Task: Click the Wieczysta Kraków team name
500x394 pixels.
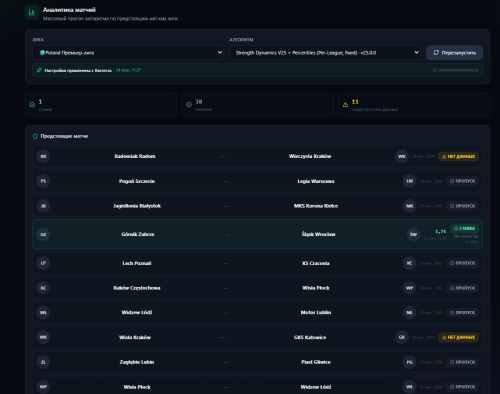Action: pyautogui.click(x=310, y=156)
